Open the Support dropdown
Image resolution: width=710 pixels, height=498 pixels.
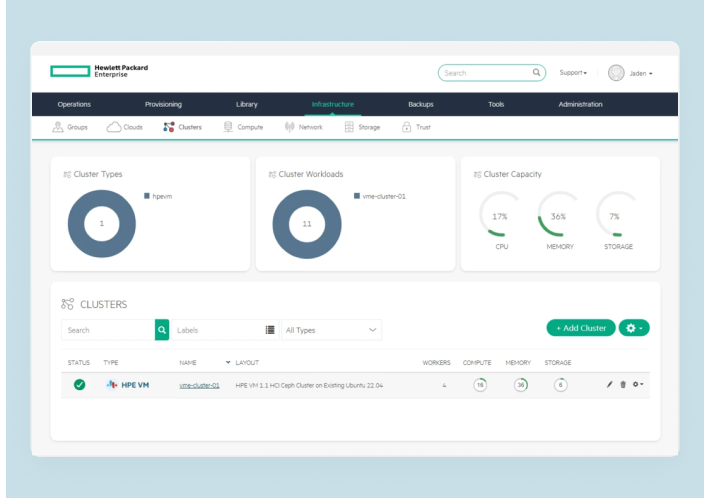pyautogui.click(x=573, y=72)
